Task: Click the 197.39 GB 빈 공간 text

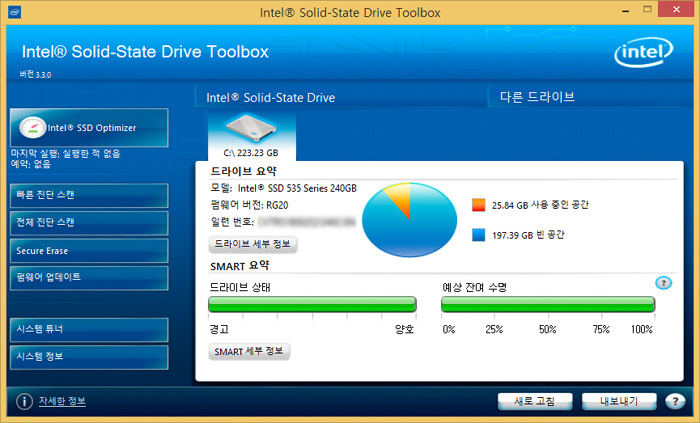Action: tap(528, 235)
